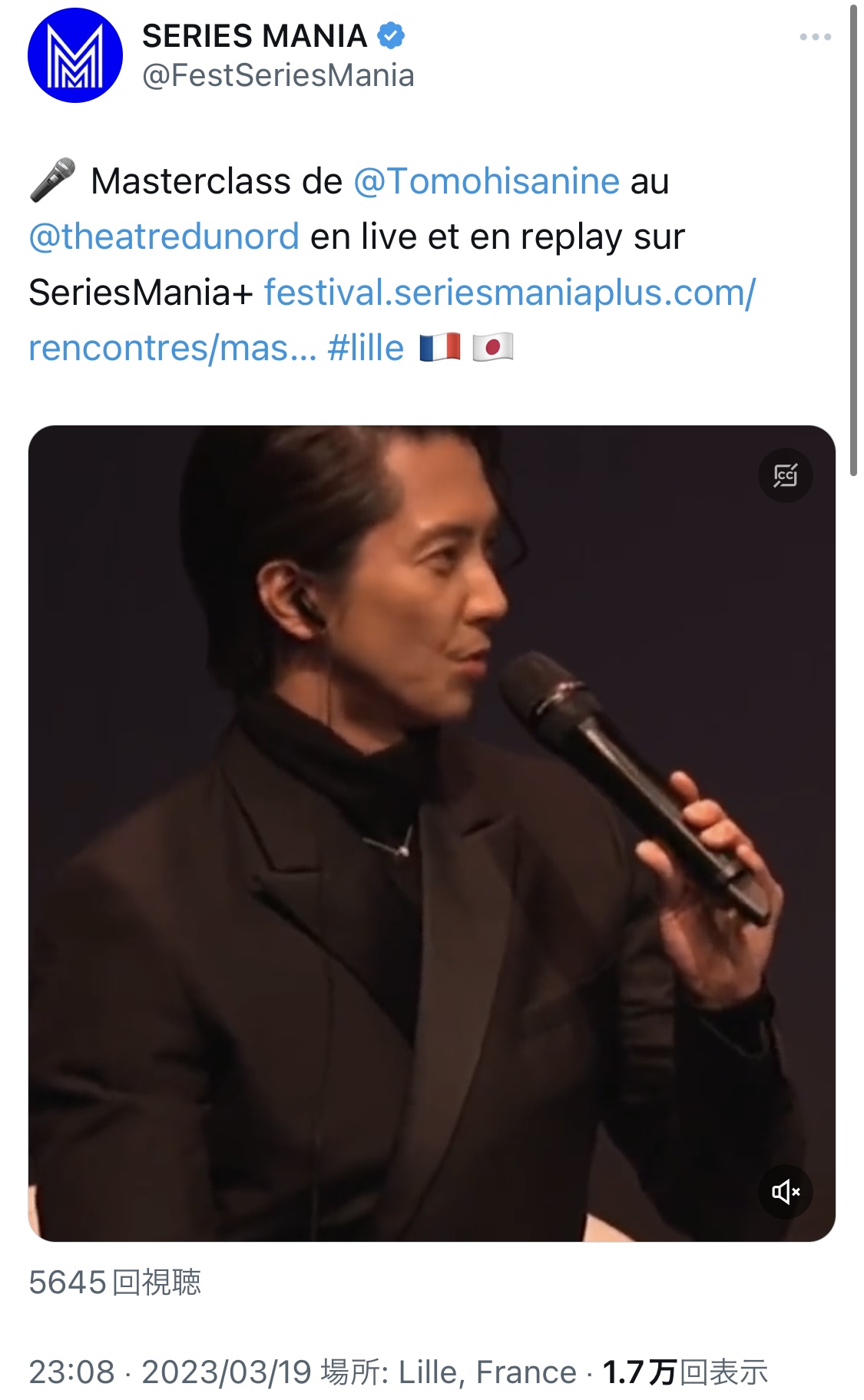The height and width of the screenshot is (1400, 864).
Task: Open the @theatredunord mention
Action: click(x=164, y=237)
